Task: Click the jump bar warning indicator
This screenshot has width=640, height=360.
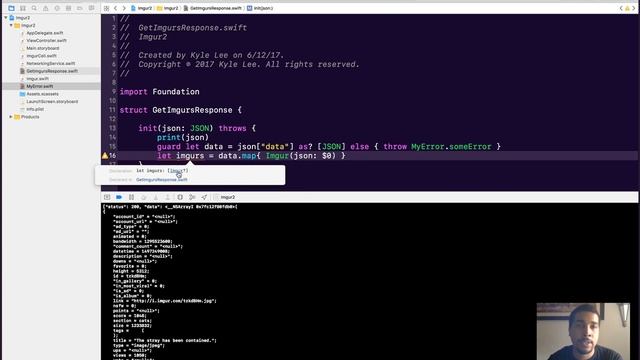Action: pyautogui.click(x=627, y=8)
